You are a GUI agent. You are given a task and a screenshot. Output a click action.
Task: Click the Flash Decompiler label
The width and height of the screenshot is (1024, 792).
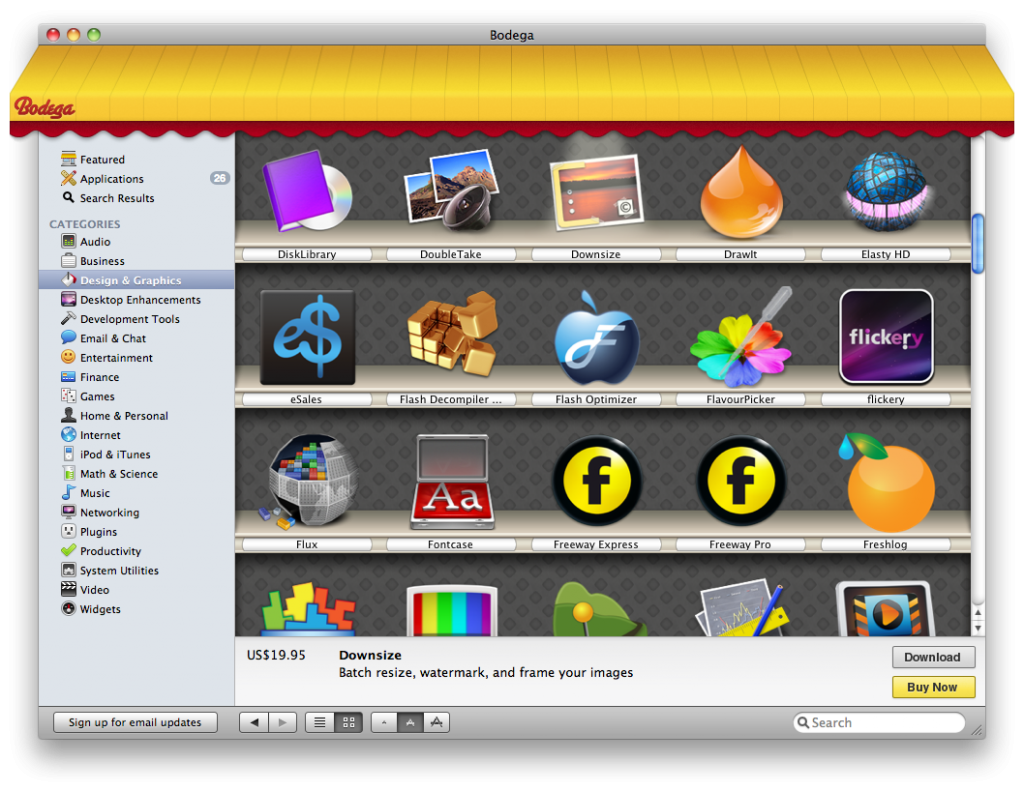451,399
